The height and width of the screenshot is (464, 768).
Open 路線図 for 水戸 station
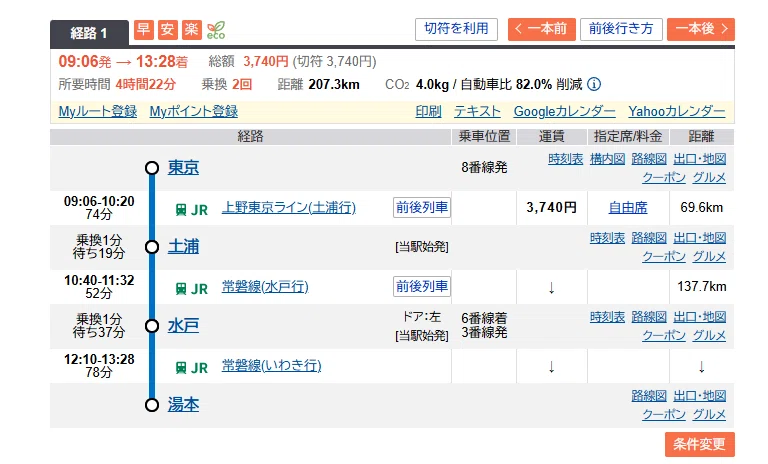[649, 317]
